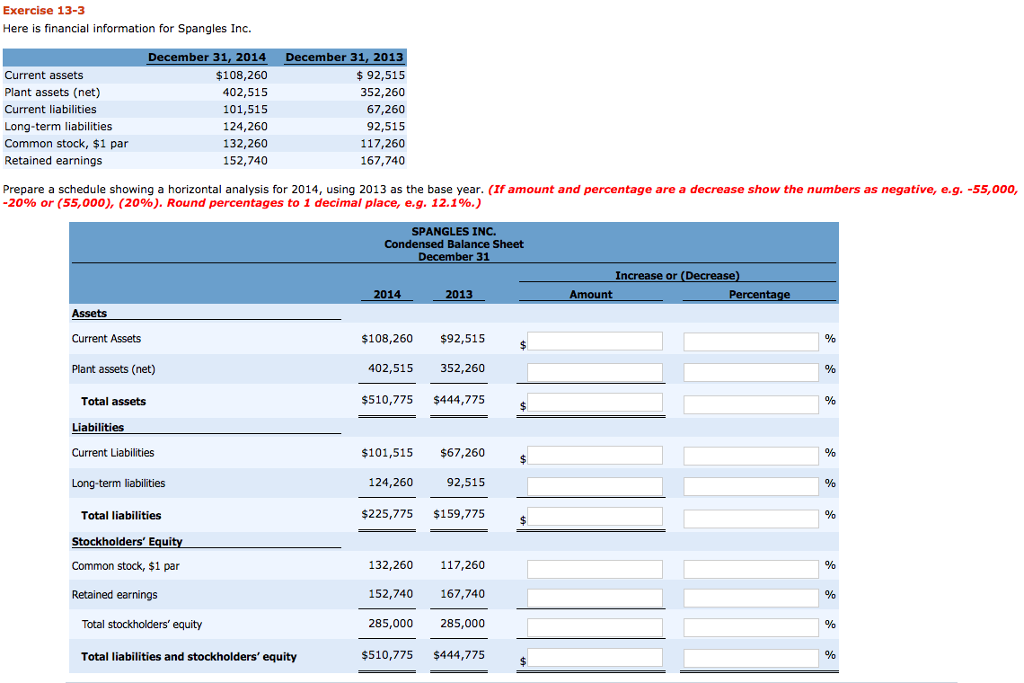Click the 2014 column header
The height and width of the screenshot is (683, 1024).
(386, 294)
